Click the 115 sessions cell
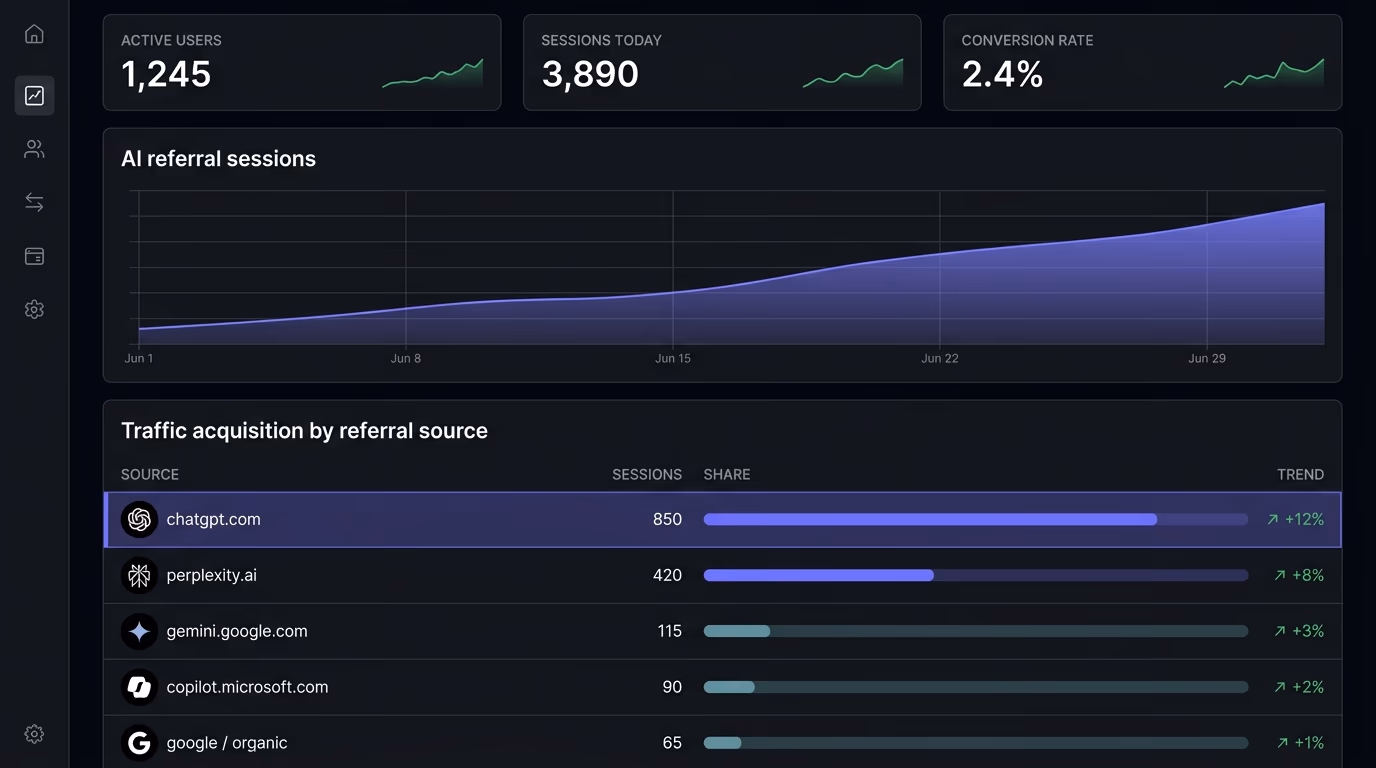Image resolution: width=1376 pixels, height=768 pixels. 670,631
